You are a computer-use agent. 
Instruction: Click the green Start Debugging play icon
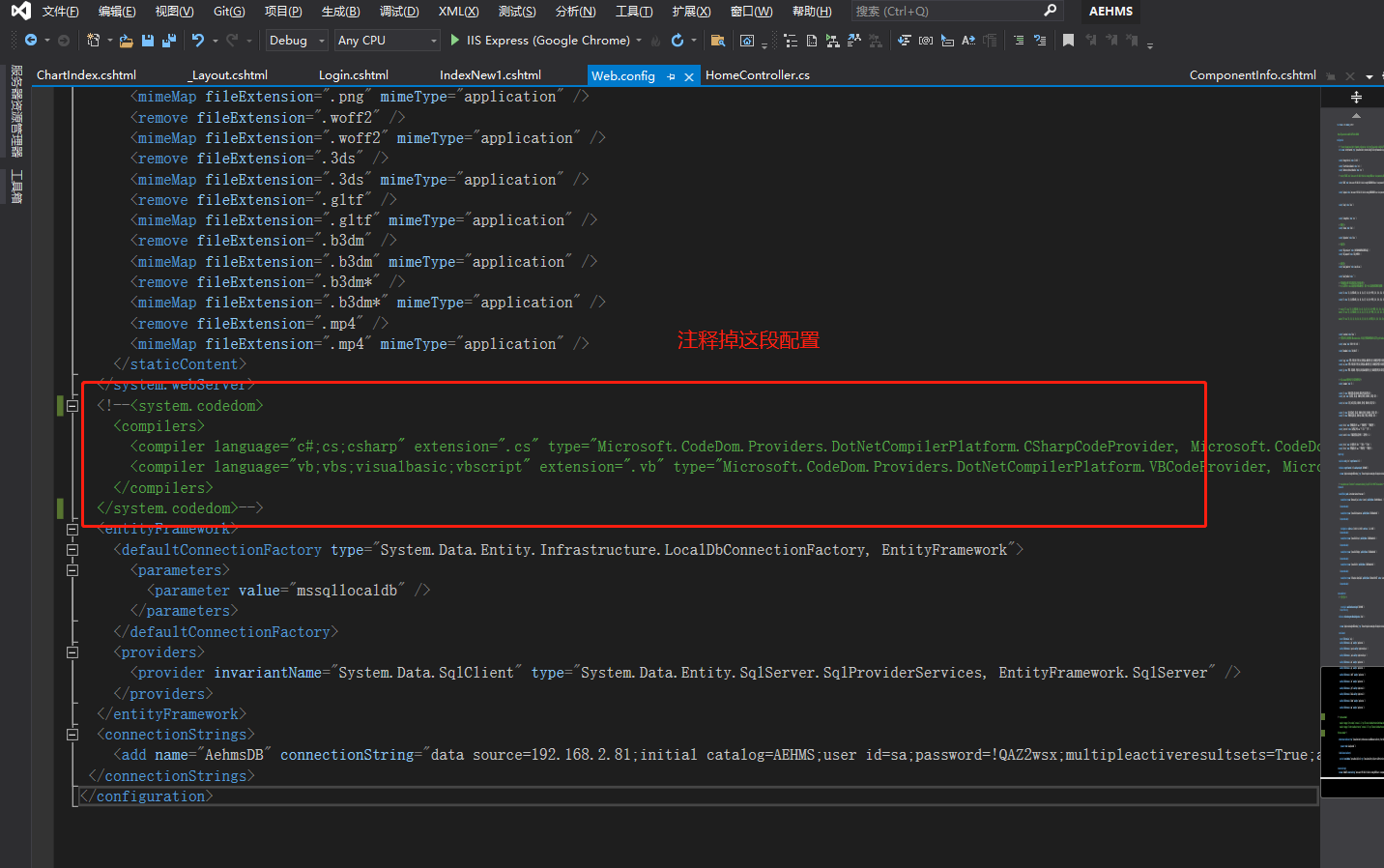454,41
